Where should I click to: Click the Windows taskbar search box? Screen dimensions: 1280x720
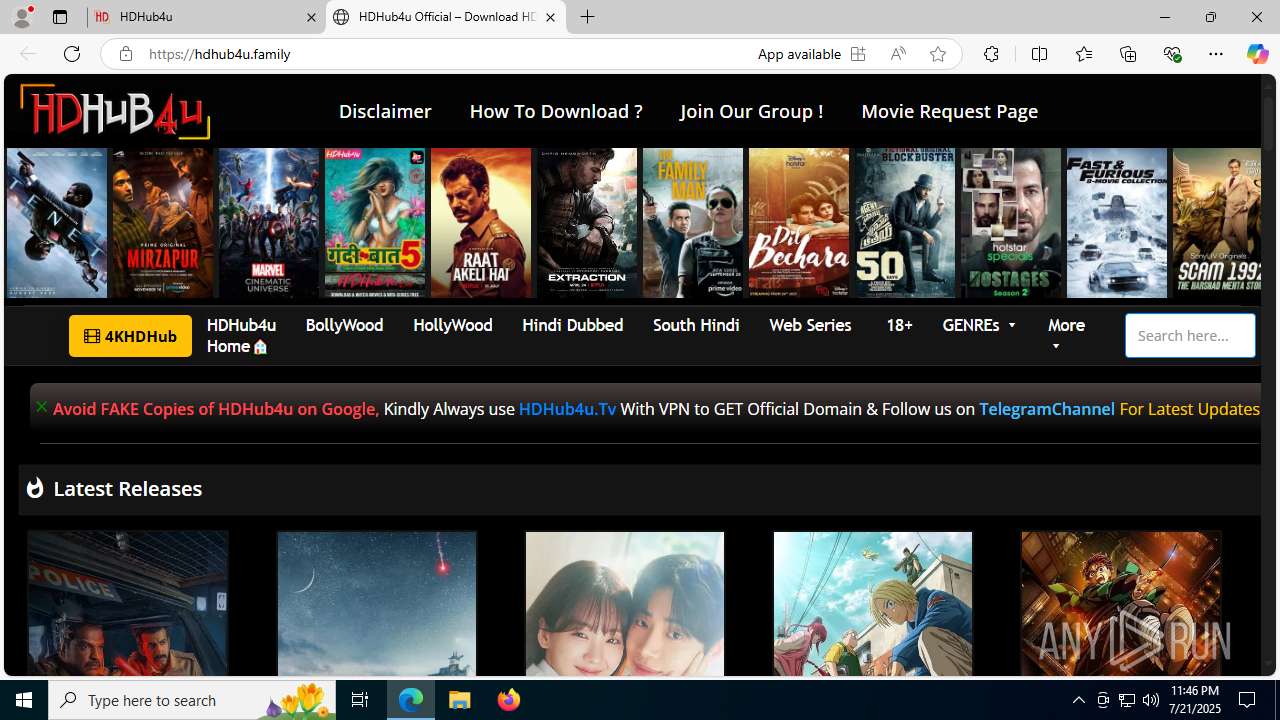[190, 700]
